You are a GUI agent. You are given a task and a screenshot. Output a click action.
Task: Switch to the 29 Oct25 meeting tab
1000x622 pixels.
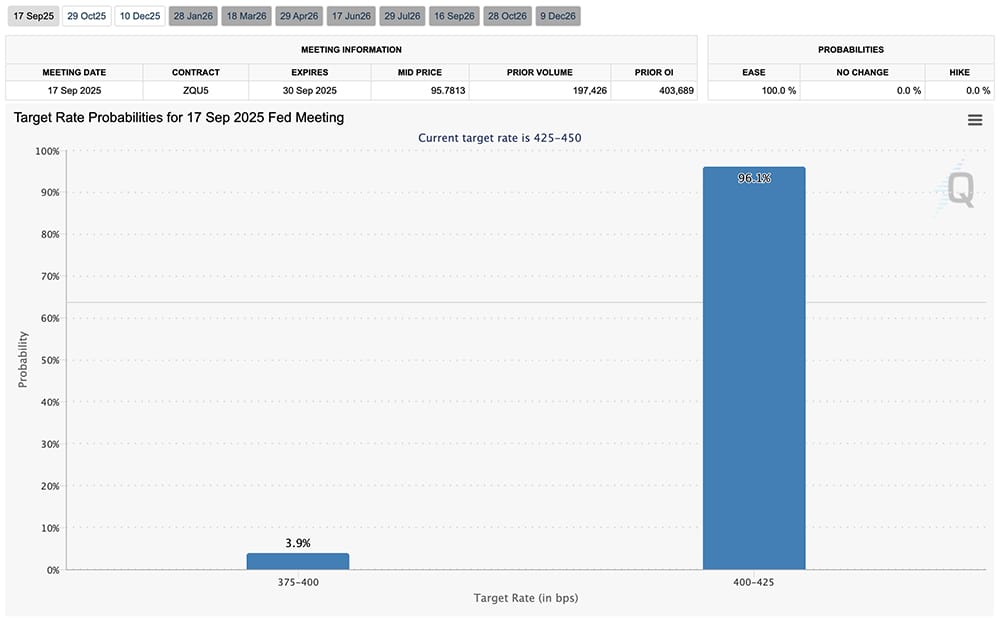(86, 16)
